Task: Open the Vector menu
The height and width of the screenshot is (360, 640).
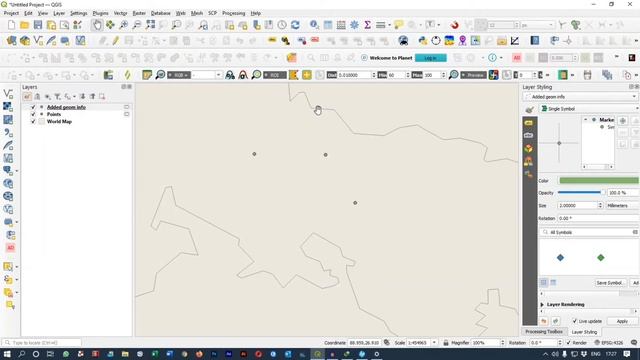Action: (x=120, y=13)
